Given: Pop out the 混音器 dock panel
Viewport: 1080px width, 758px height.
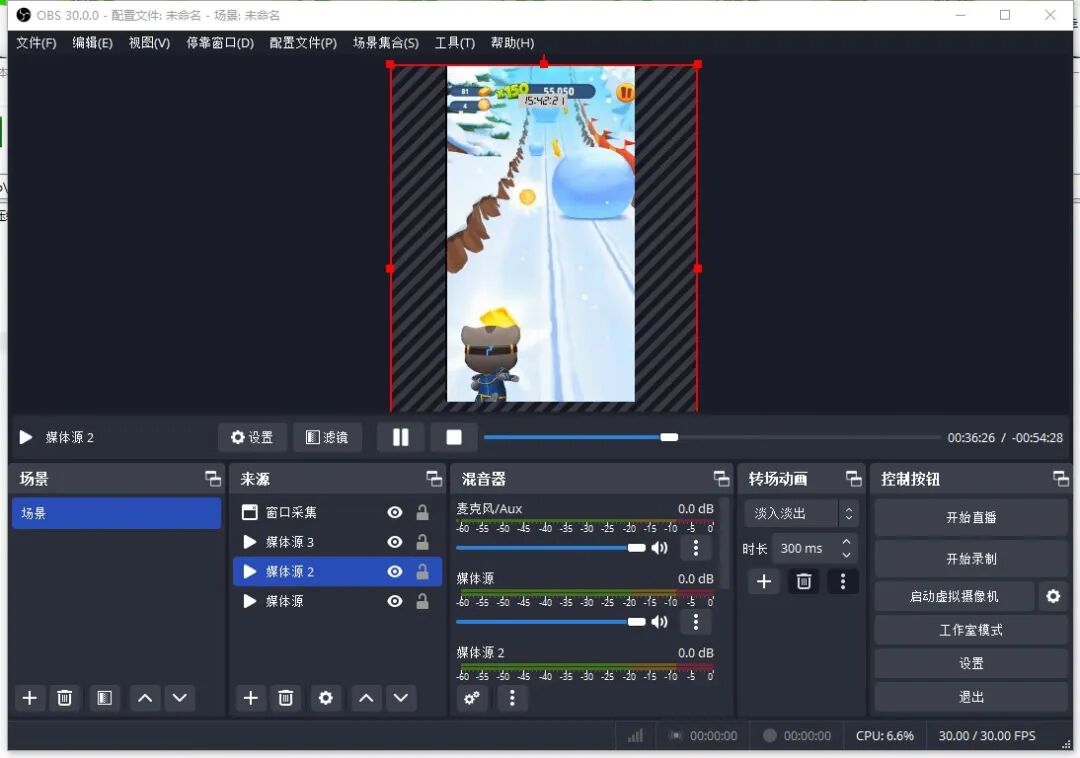Looking at the screenshot, I should click(x=721, y=478).
